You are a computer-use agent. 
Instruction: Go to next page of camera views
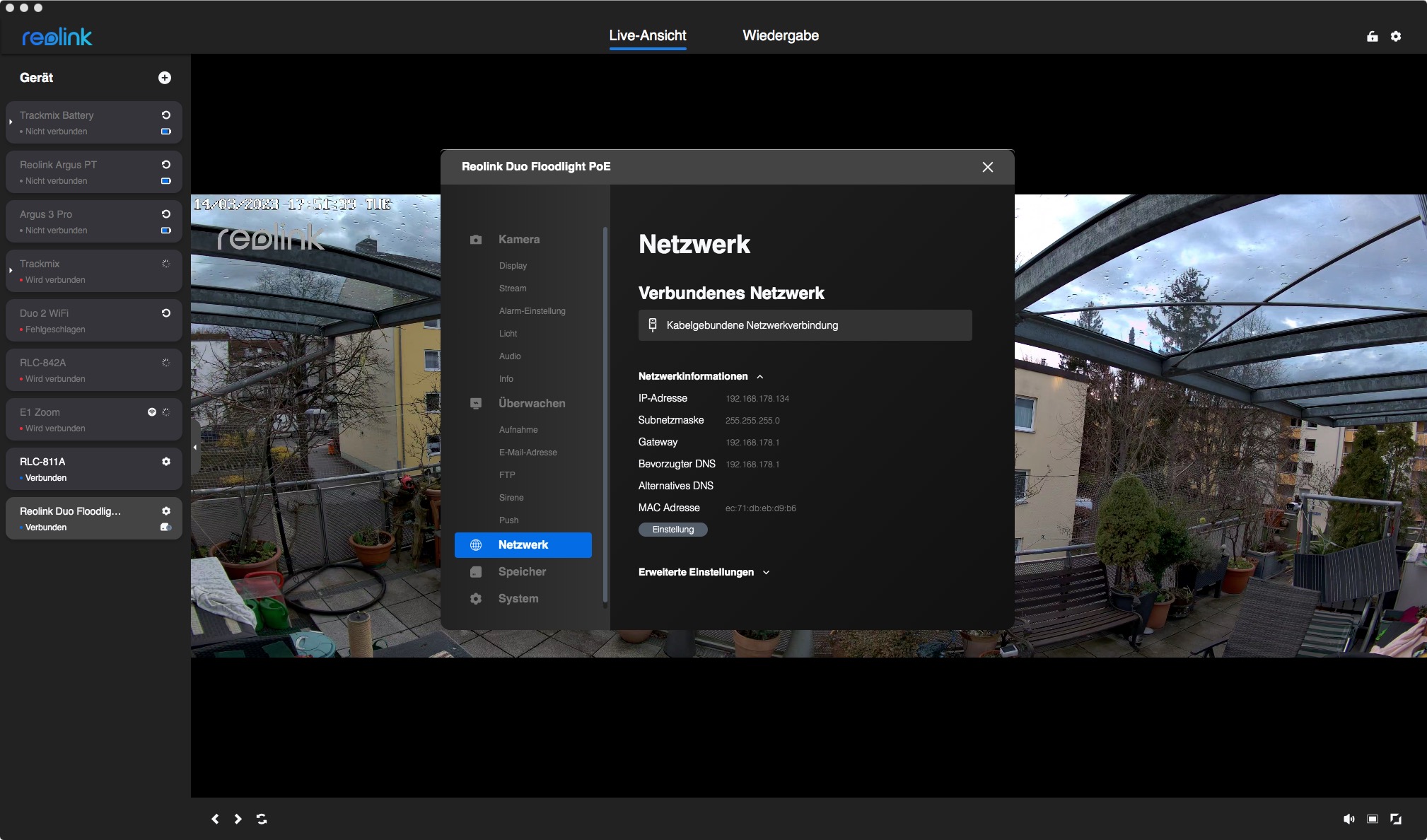coord(238,819)
